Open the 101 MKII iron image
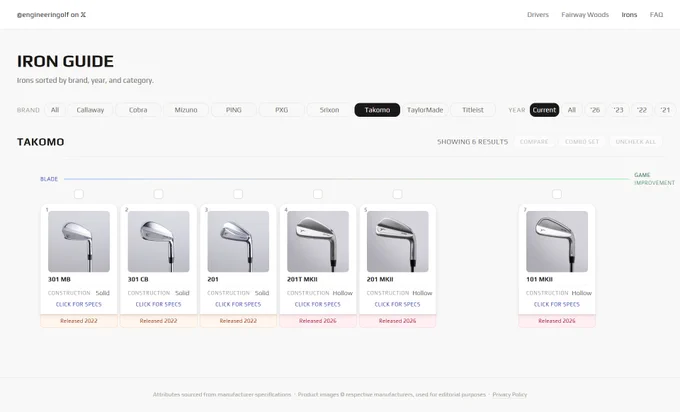Image resolution: width=680 pixels, height=412 pixels. [x=557, y=242]
